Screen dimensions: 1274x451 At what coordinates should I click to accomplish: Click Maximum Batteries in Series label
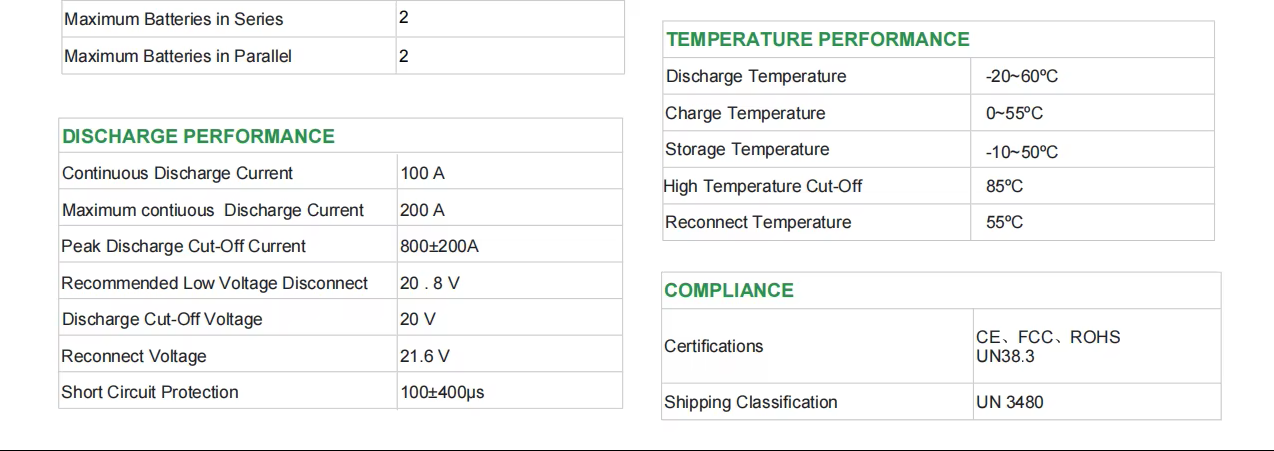click(173, 19)
